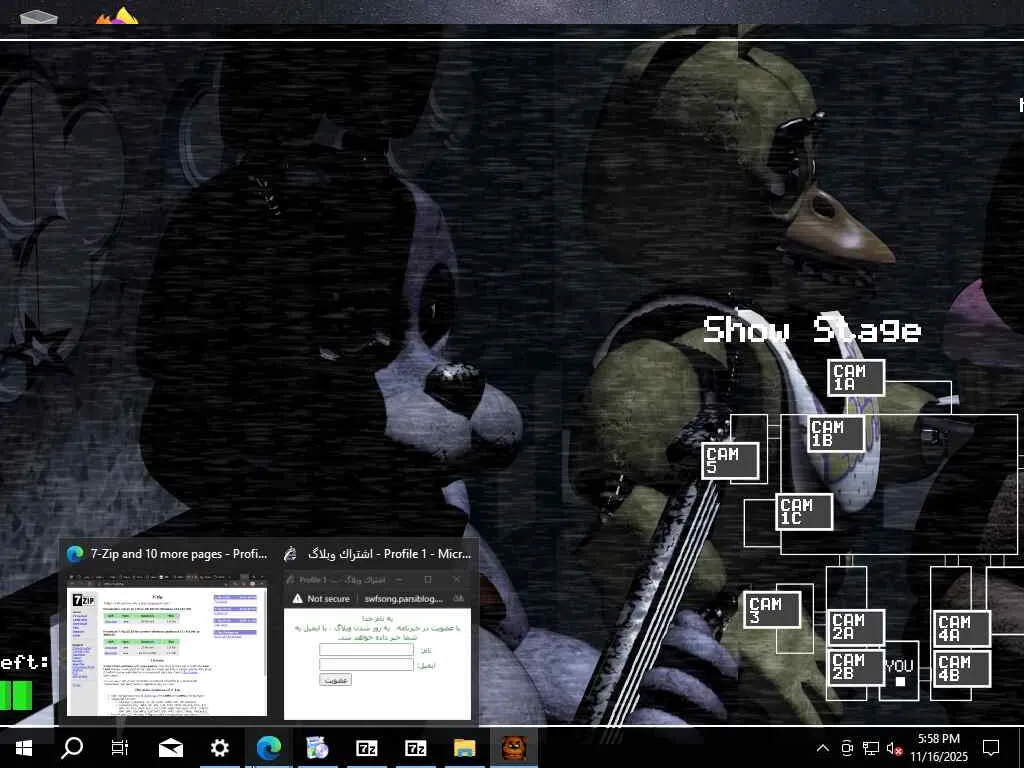Click the Meet Now tray icon
Viewport: 1024px width, 768px height.
[847, 748]
